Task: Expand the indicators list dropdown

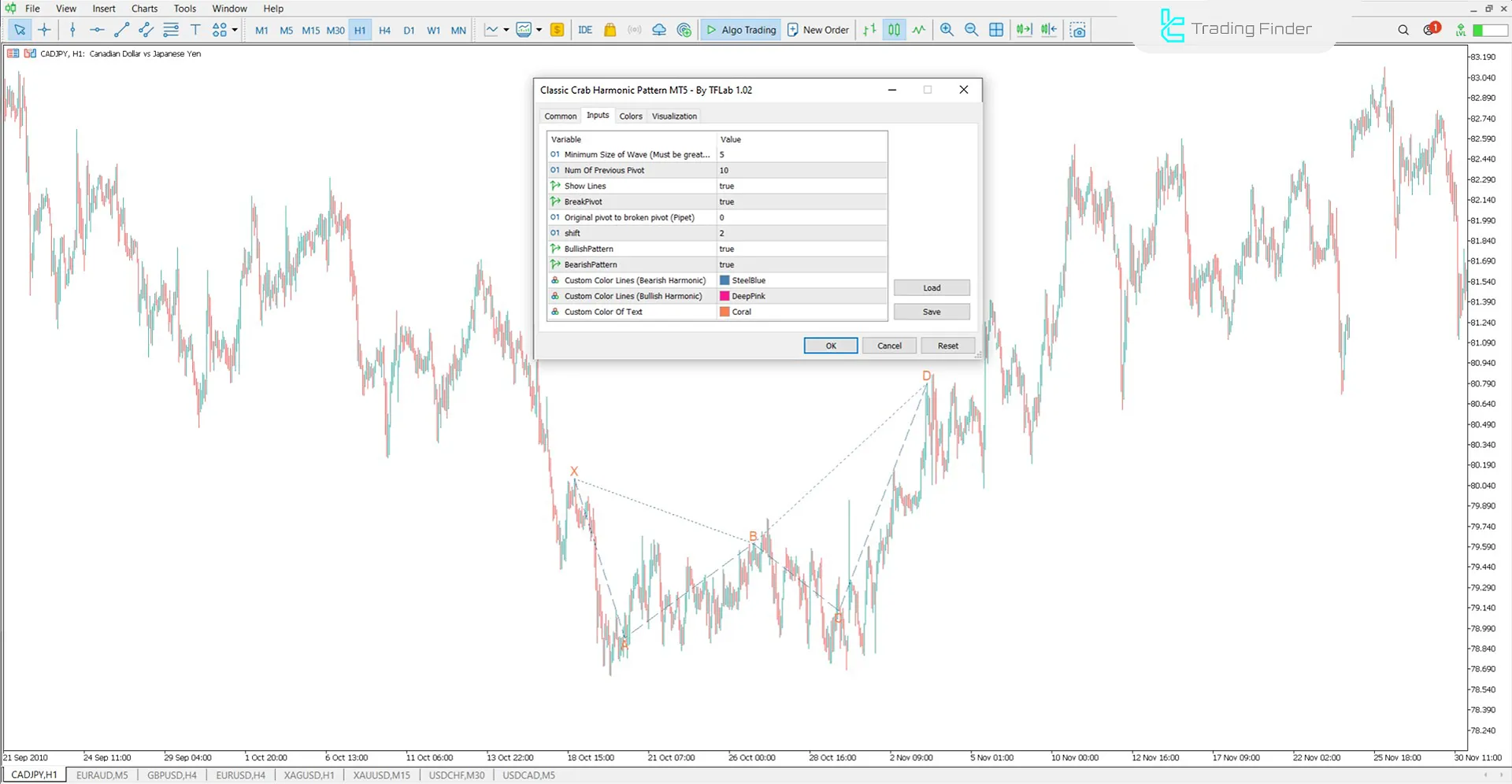Action: (539, 29)
